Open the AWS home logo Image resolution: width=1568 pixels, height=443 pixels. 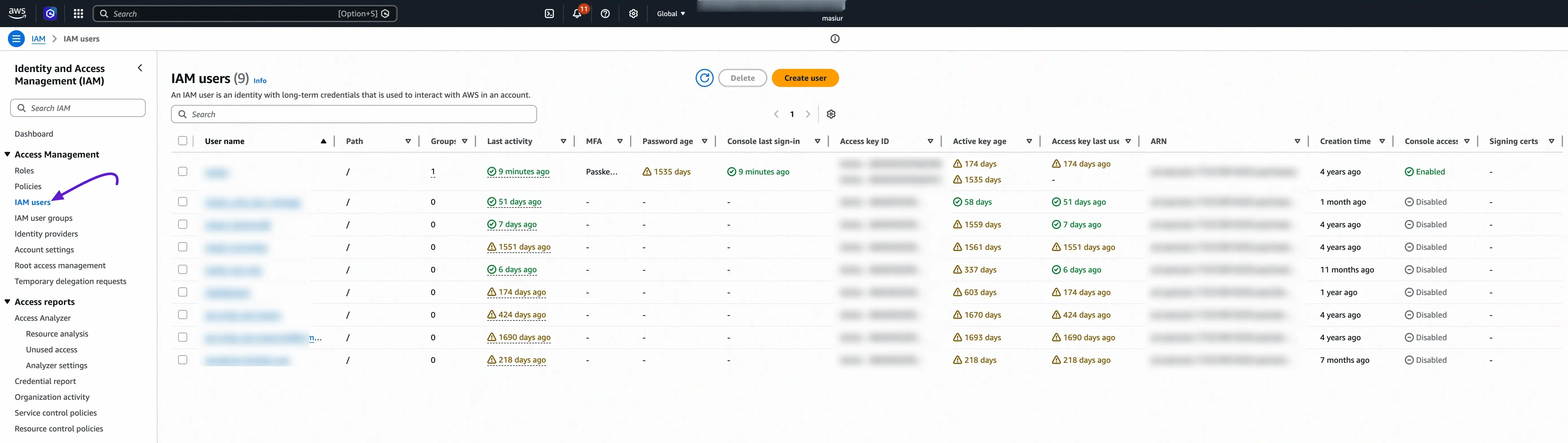coord(17,13)
